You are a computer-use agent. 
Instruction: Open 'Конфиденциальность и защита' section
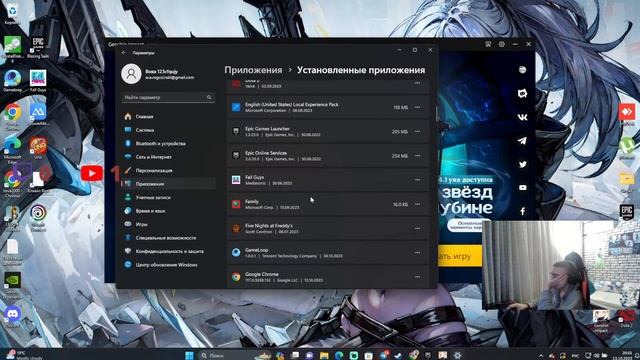point(168,251)
